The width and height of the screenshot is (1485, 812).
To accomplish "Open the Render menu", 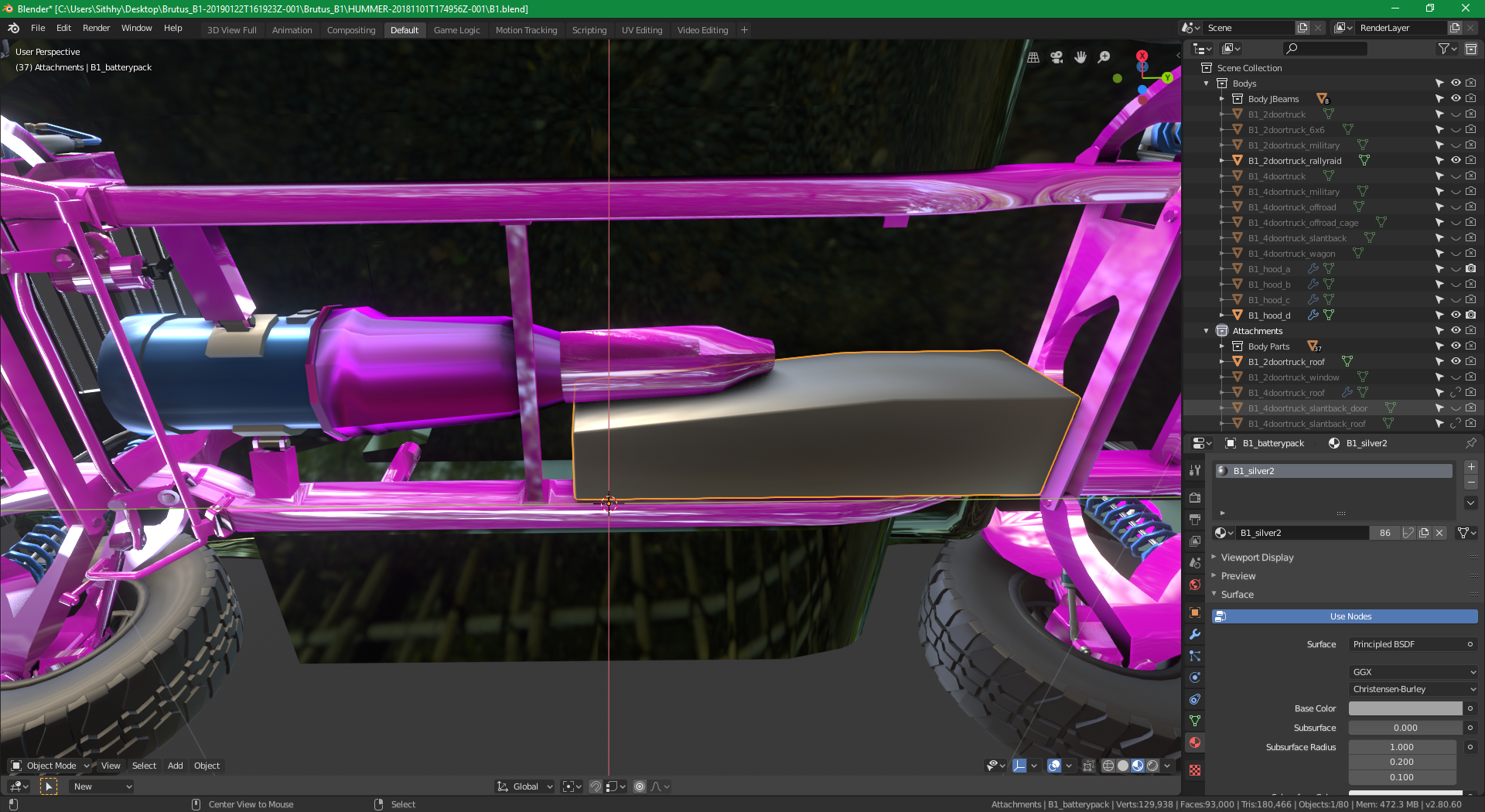I will pyautogui.click(x=96, y=28).
